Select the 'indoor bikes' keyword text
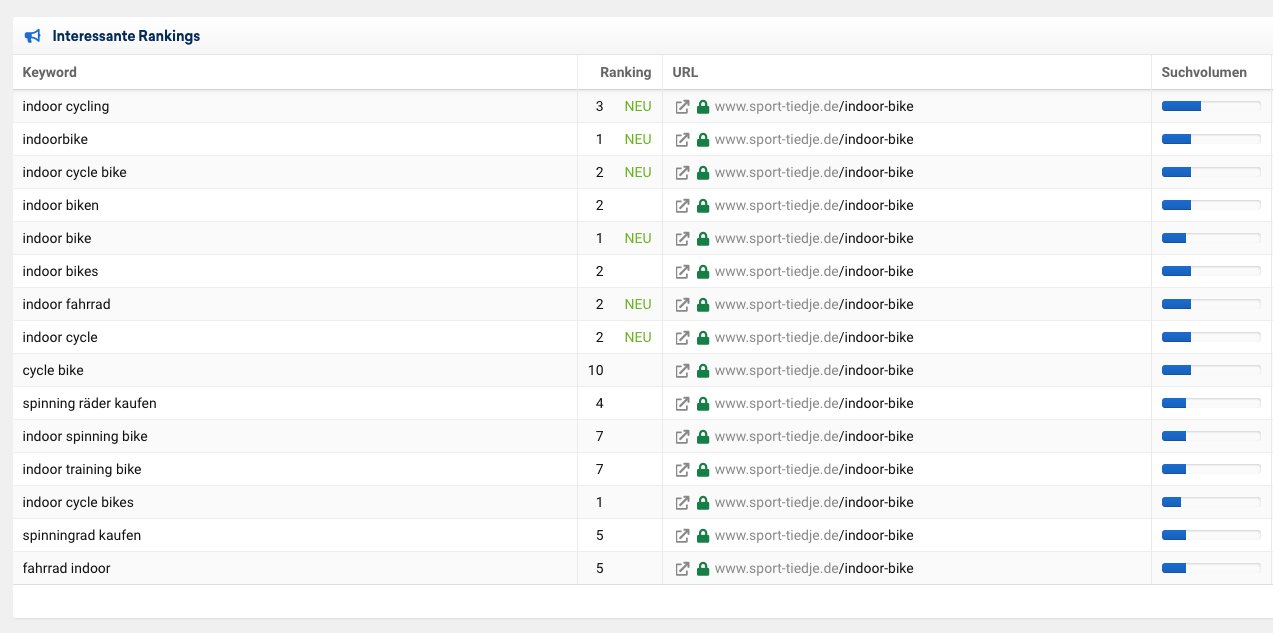This screenshot has height=633, width=1273. (60, 271)
